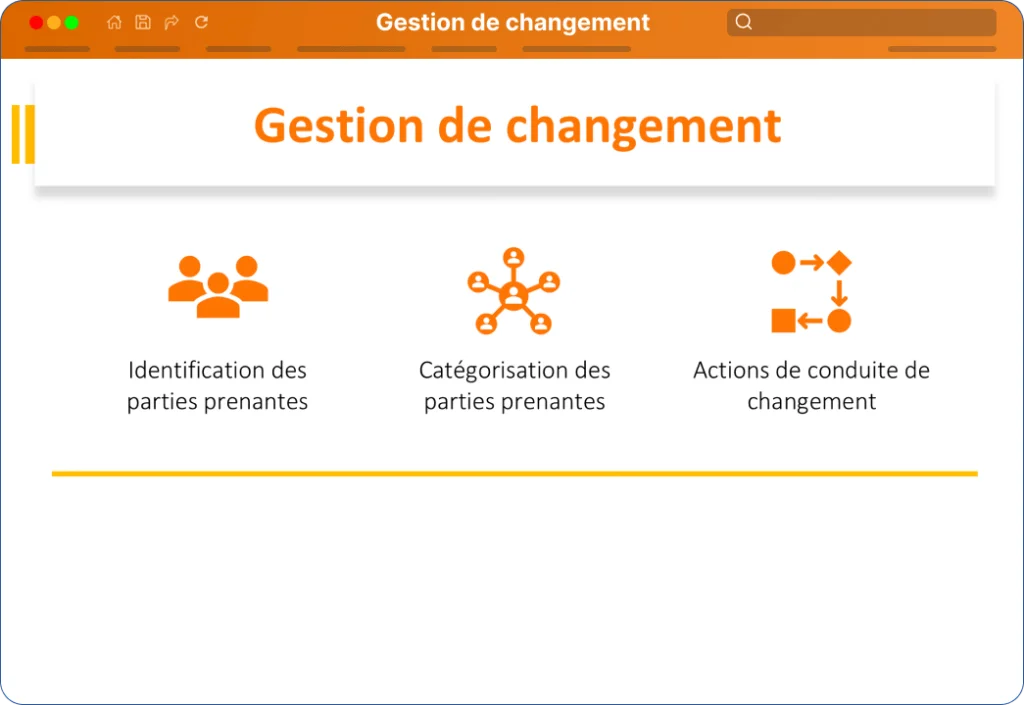Minimize window with yellow button
Viewport: 1024px width, 705px height.
point(54,23)
